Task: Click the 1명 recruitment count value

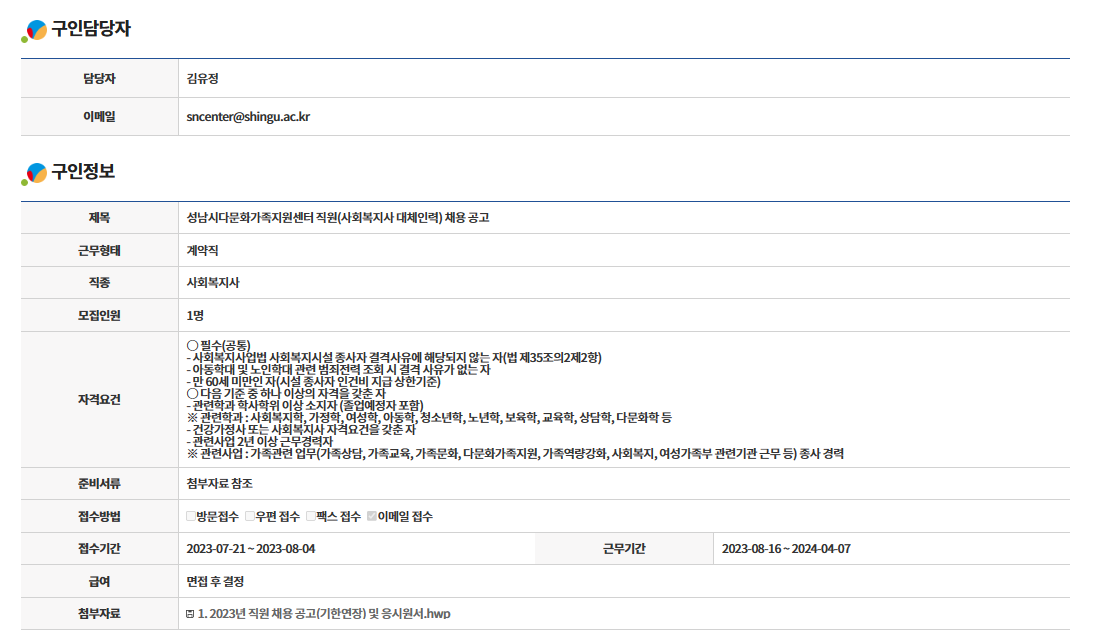Action: point(195,315)
